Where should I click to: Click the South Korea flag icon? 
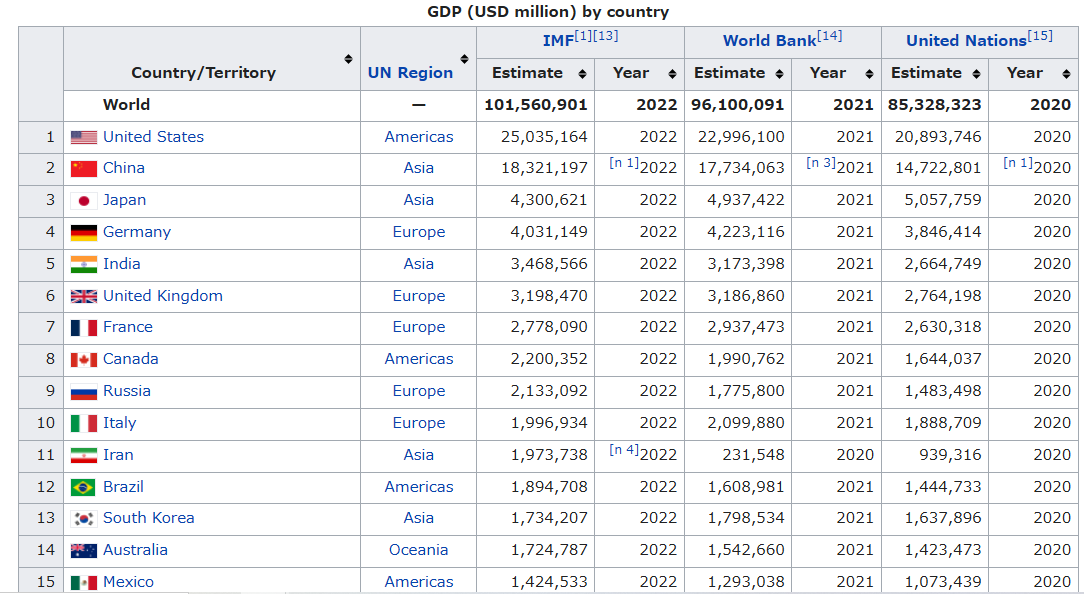pos(84,519)
